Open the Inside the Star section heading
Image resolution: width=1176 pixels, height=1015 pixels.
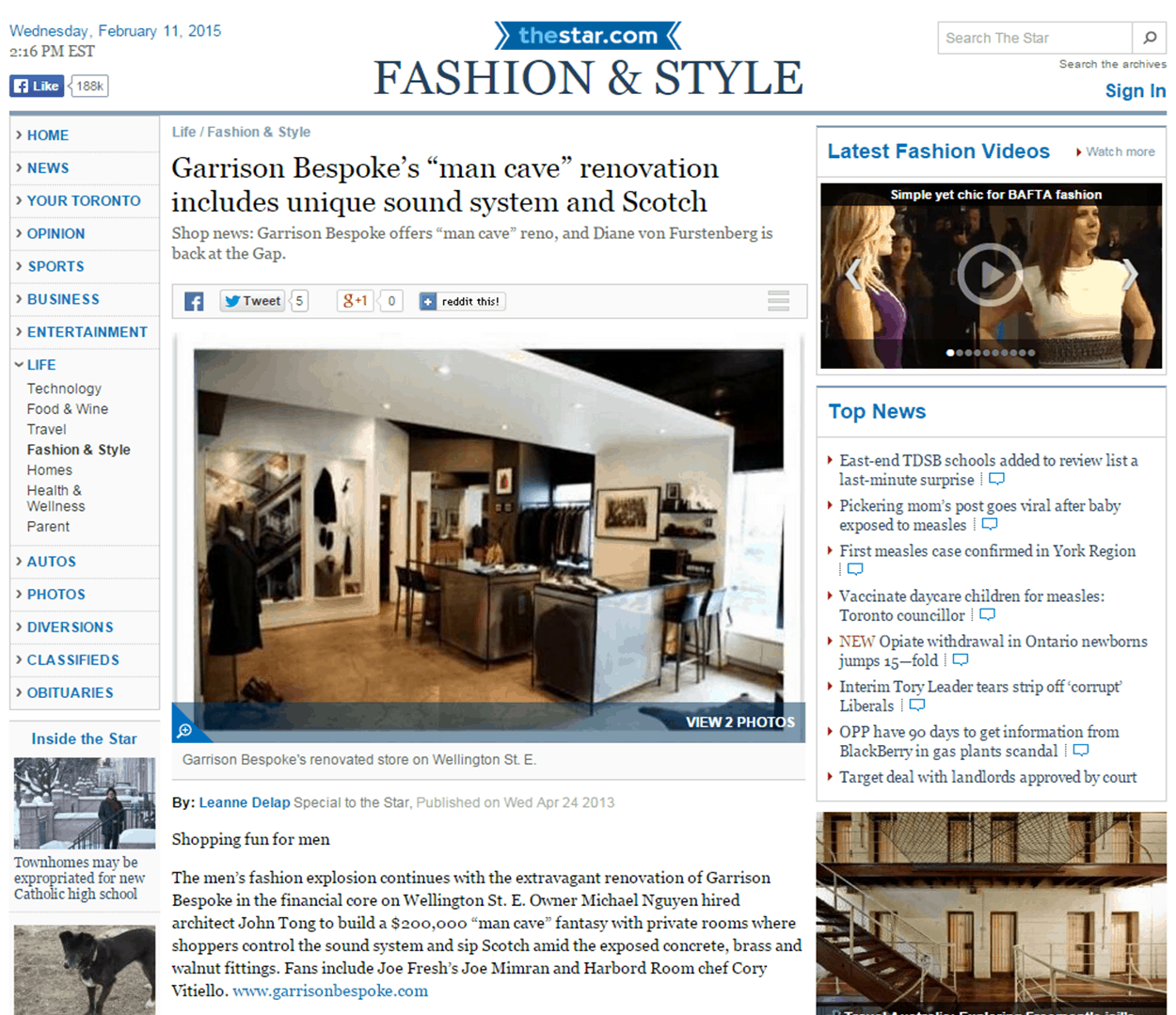84,739
